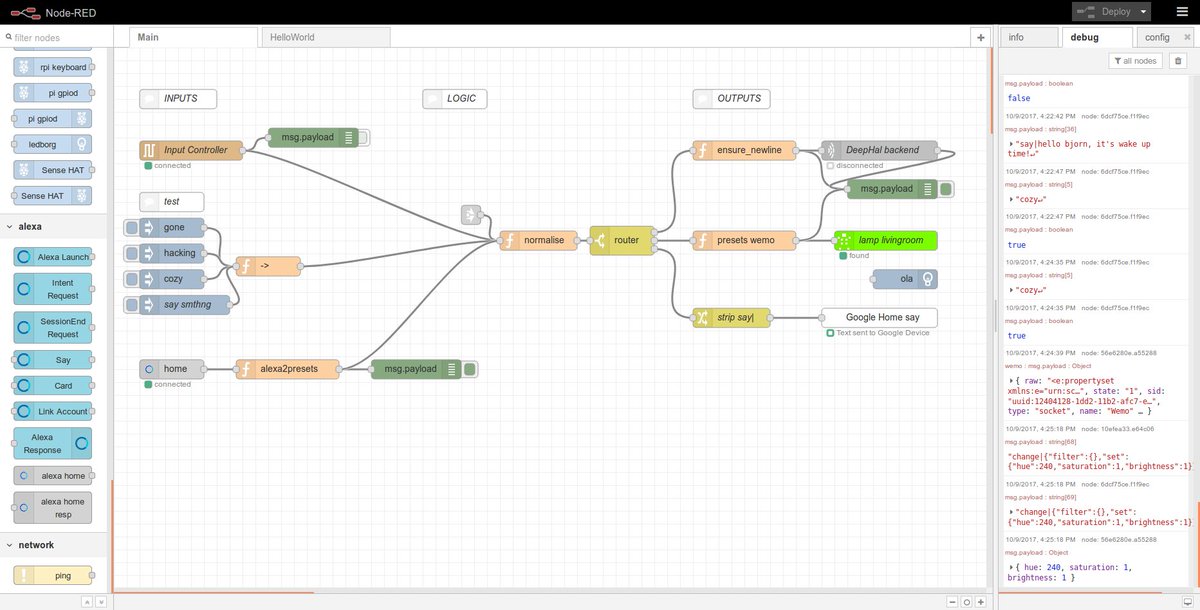Image resolution: width=1200 pixels, height=610 pixels.
Task: Select the test comment node
Action: (172, 201)
